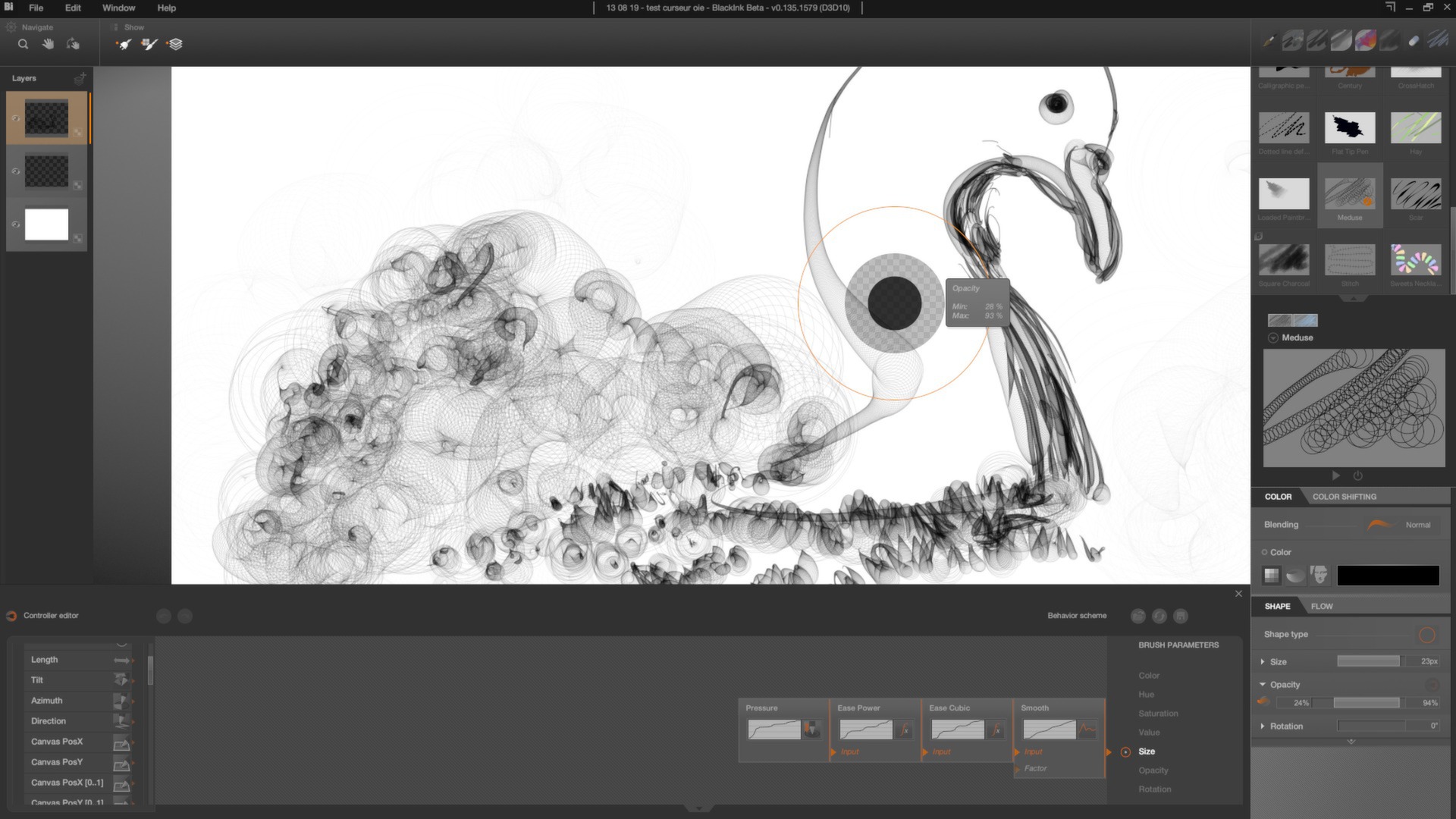Pick color from image portrait icon

click(x=1319, y=575)
